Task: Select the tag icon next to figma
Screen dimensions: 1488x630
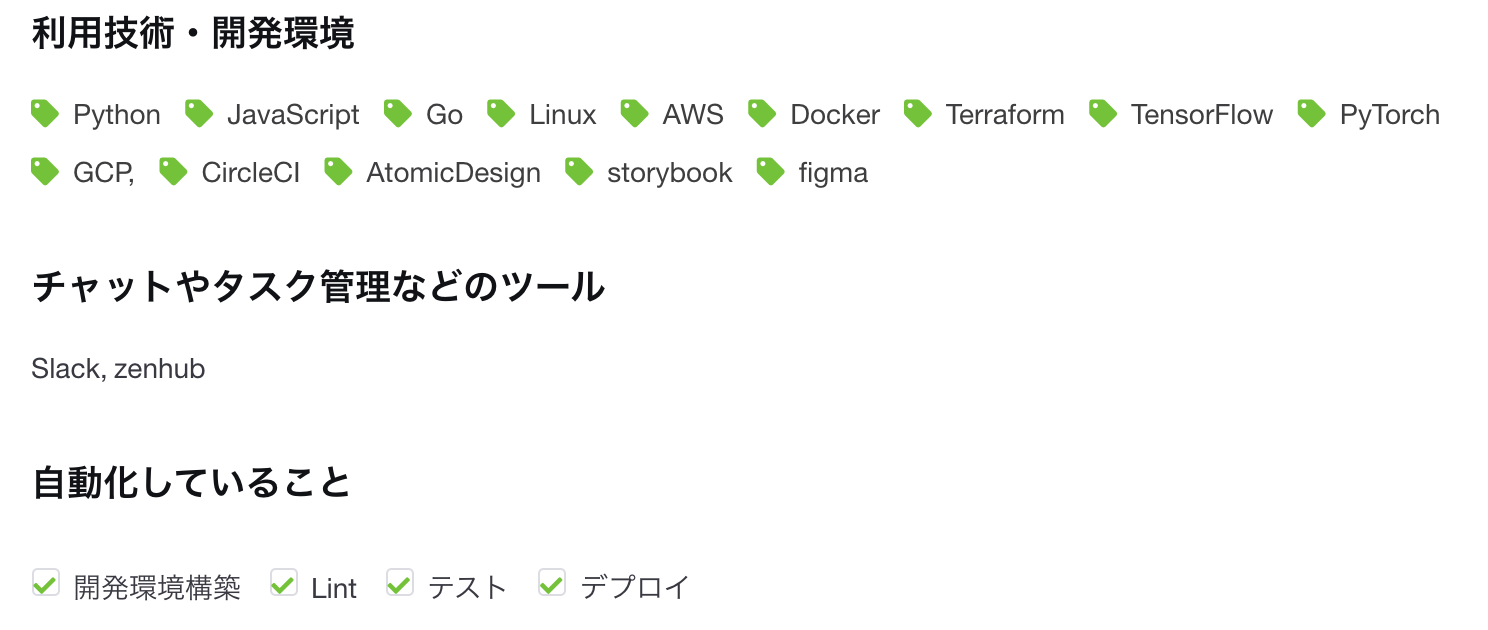Action: tap(770, 172)
